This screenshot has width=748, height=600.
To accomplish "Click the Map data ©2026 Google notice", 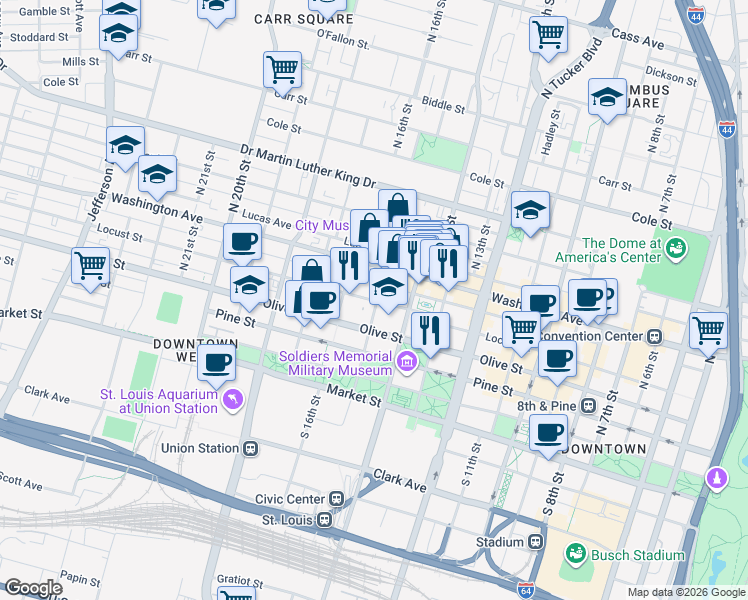I will coord(686,592).
